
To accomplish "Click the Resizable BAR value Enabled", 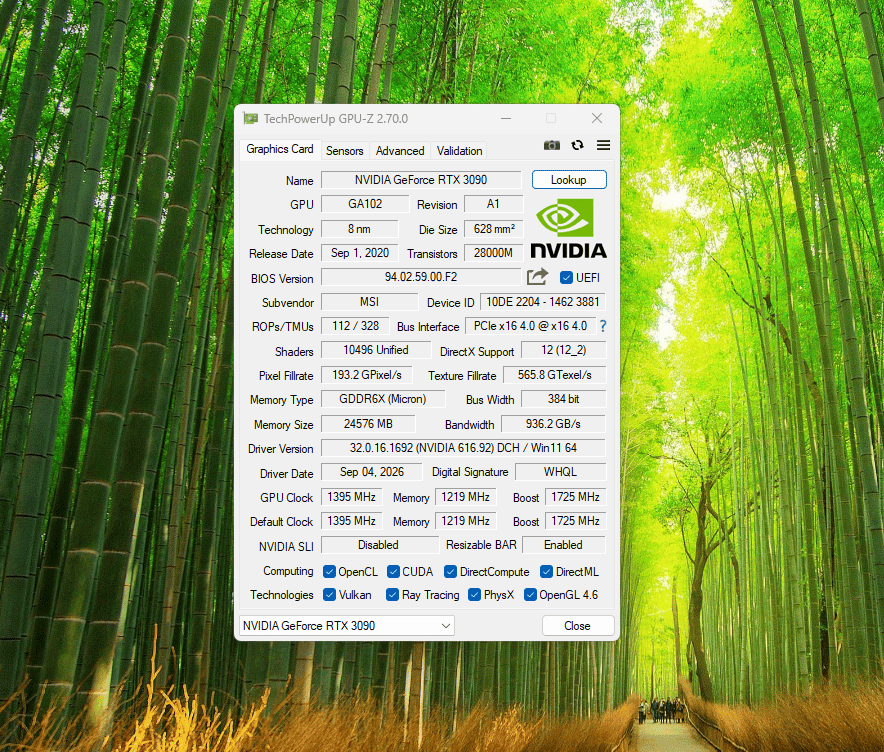I will 564,545.
